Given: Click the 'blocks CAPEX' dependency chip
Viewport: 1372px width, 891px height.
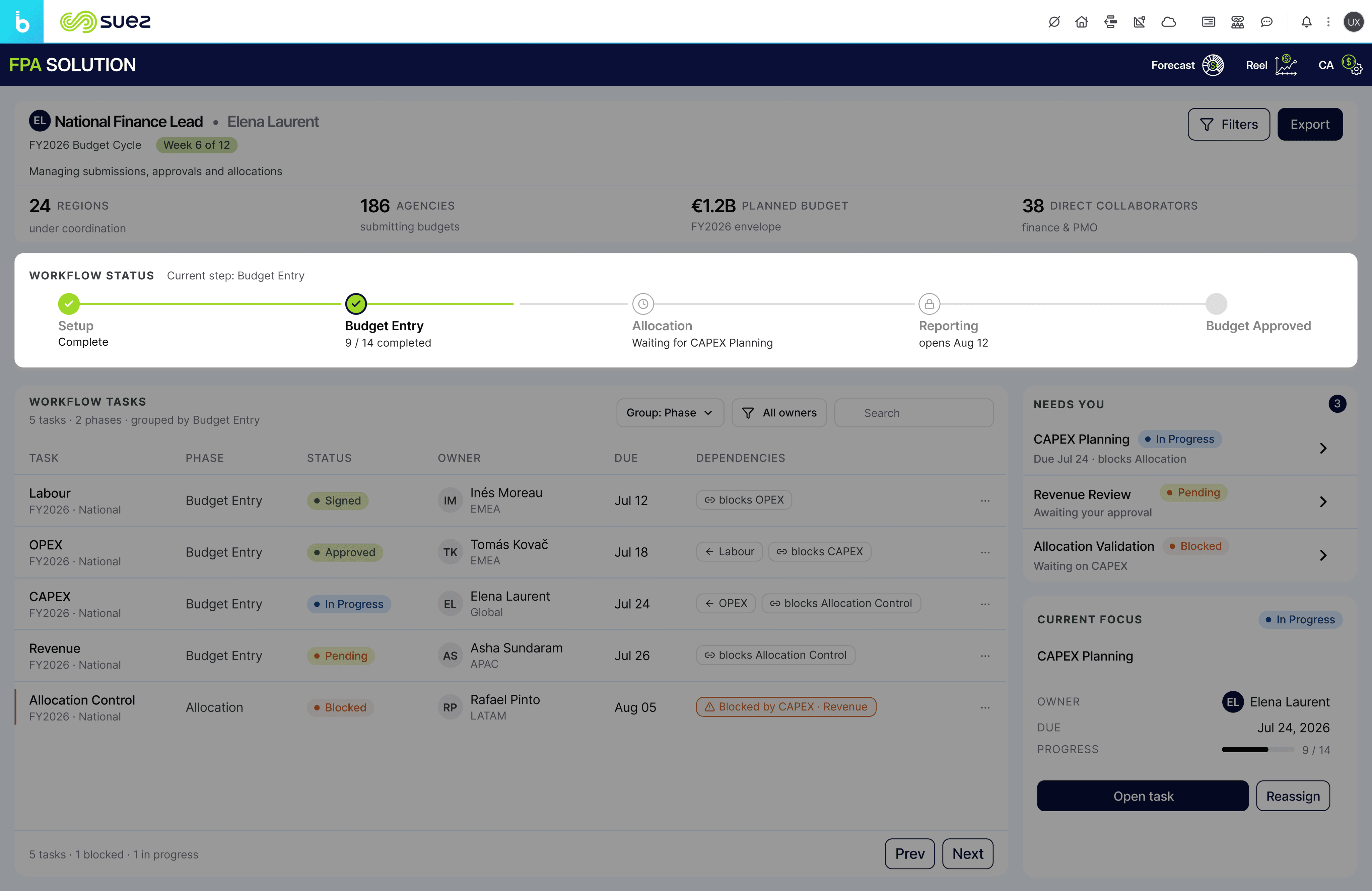Looking at the screenshot, I should click(x=819, y=552).
